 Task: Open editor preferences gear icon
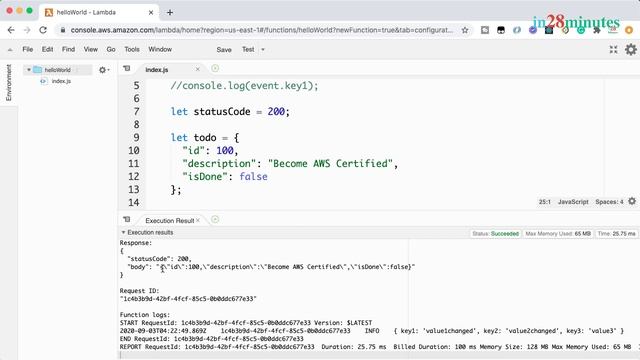pos(631,49)
